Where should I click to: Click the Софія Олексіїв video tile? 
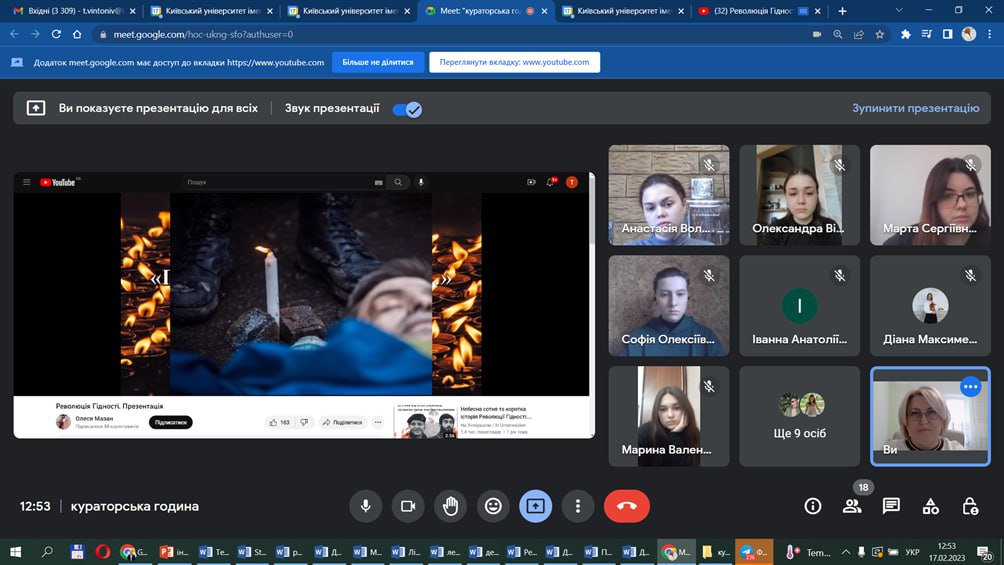[669, 305]
